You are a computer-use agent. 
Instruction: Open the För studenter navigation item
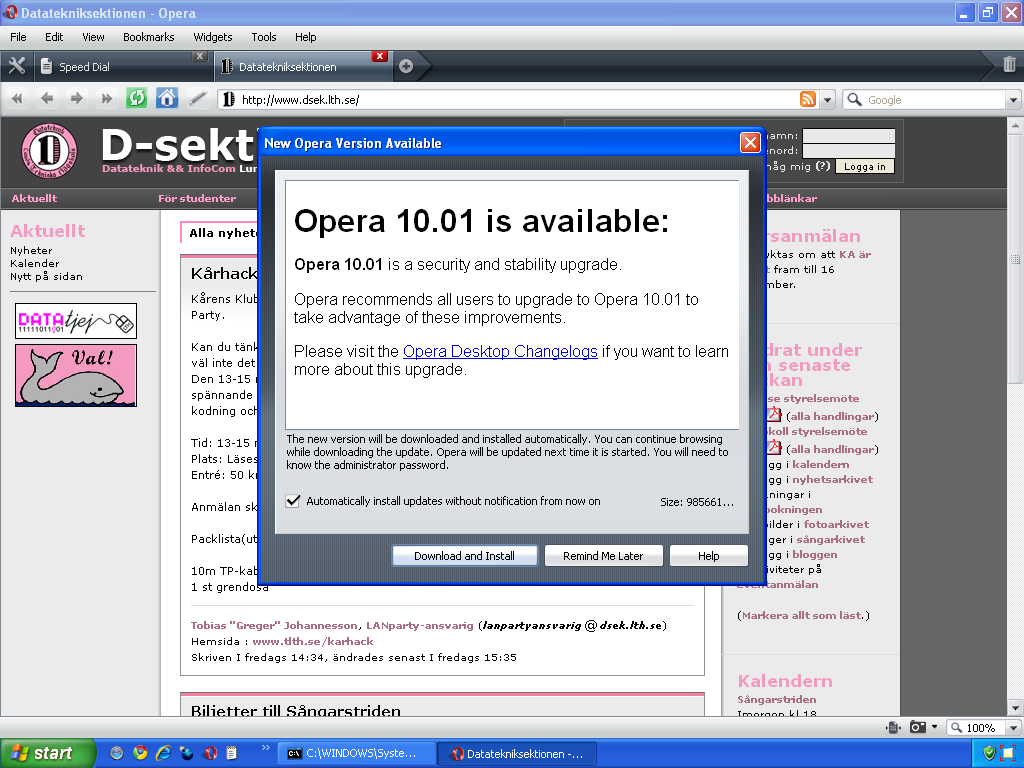click(197, 198)
